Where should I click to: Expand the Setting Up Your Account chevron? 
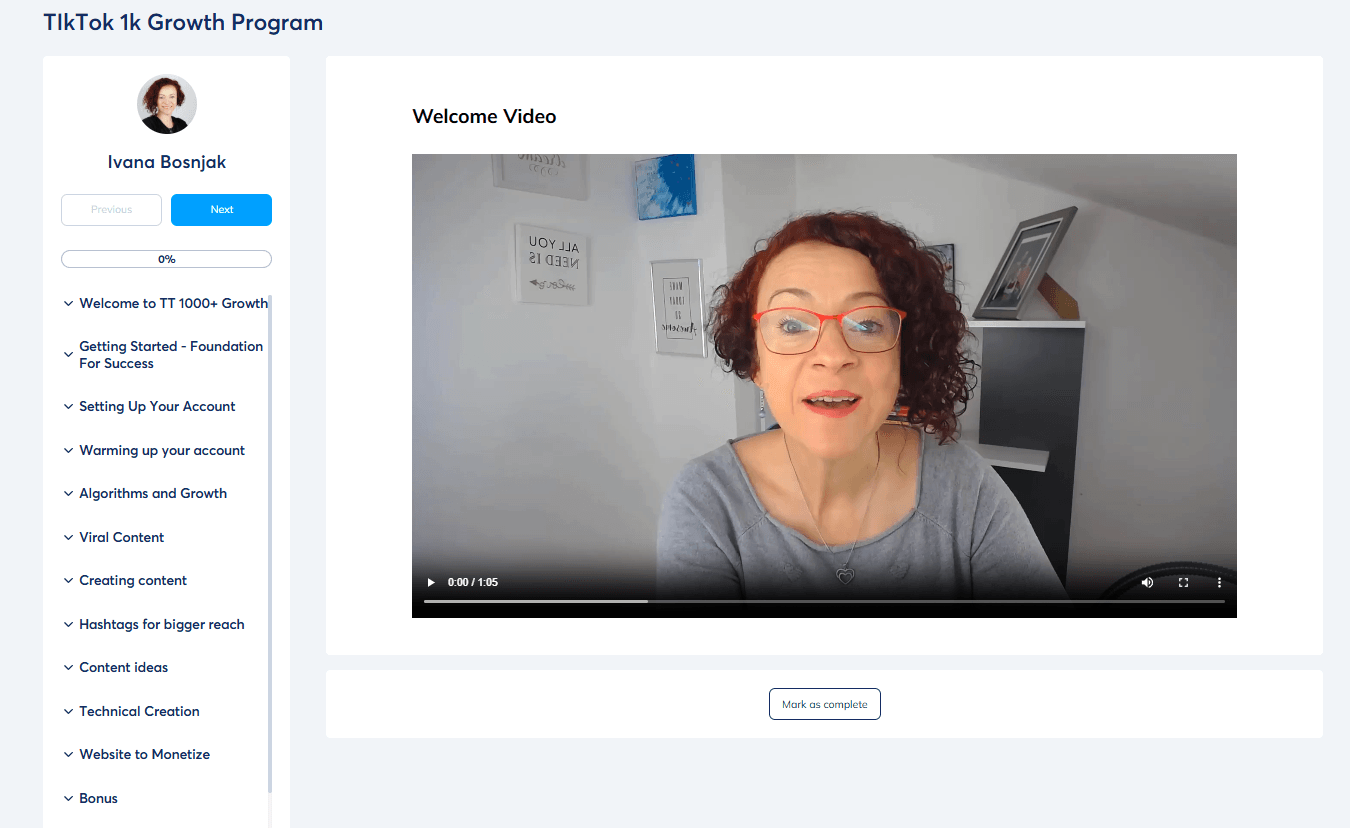tap(69, 407)
